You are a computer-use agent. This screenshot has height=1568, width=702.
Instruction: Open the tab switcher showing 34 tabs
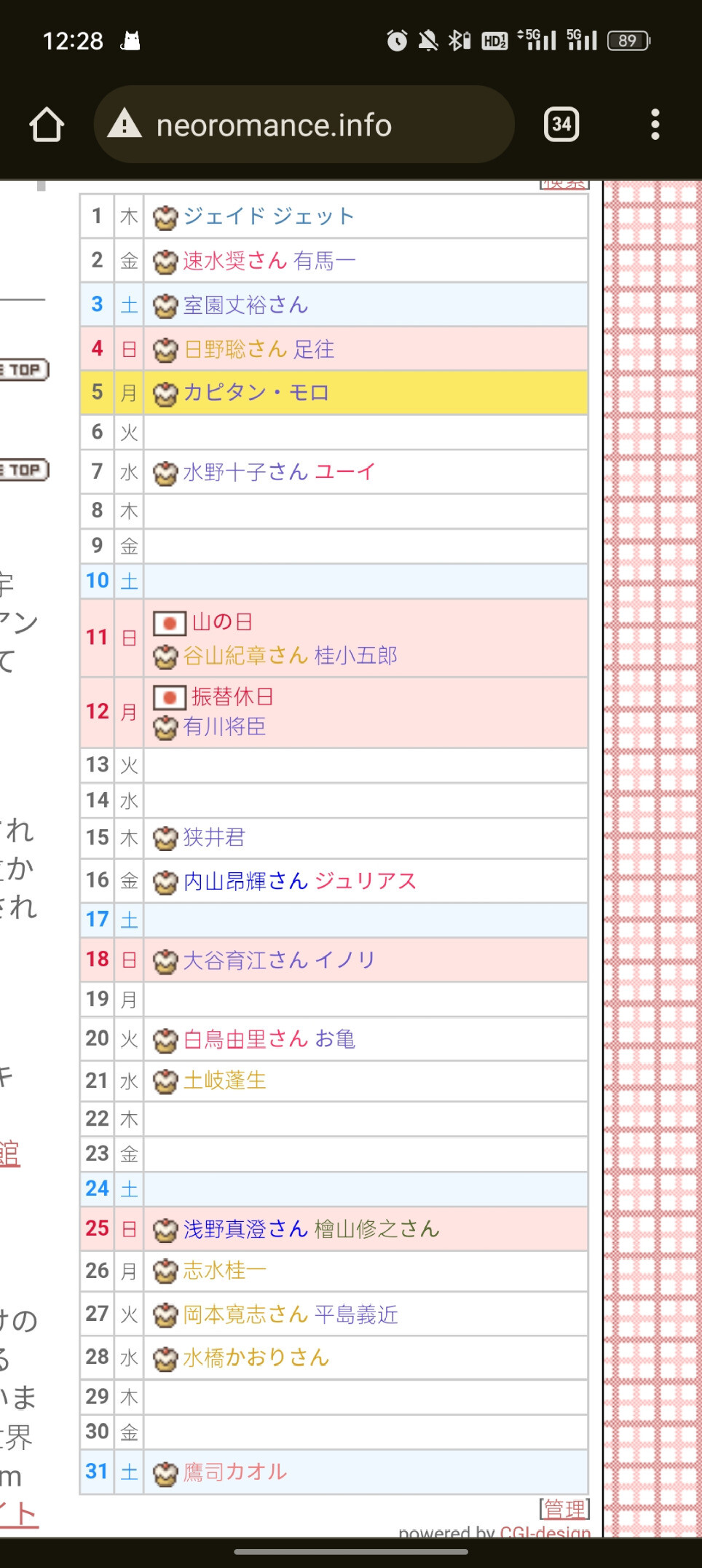[x=561, y=125]
